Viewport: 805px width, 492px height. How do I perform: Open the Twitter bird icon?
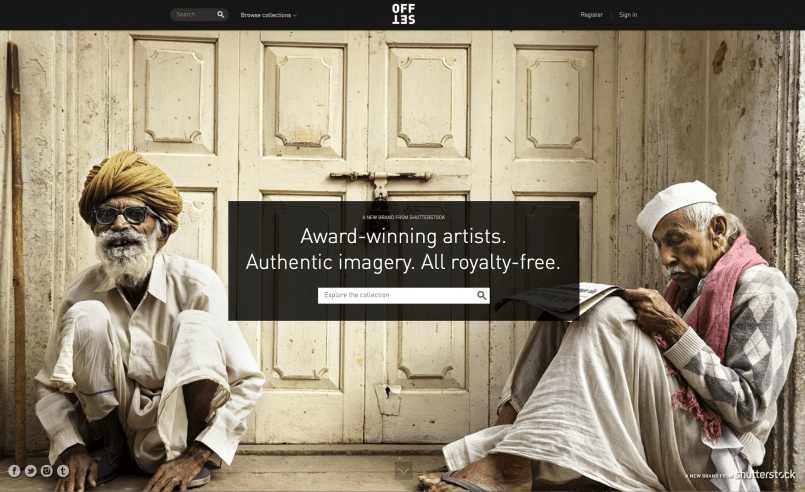pyautogui.click(x=31, y=471)
